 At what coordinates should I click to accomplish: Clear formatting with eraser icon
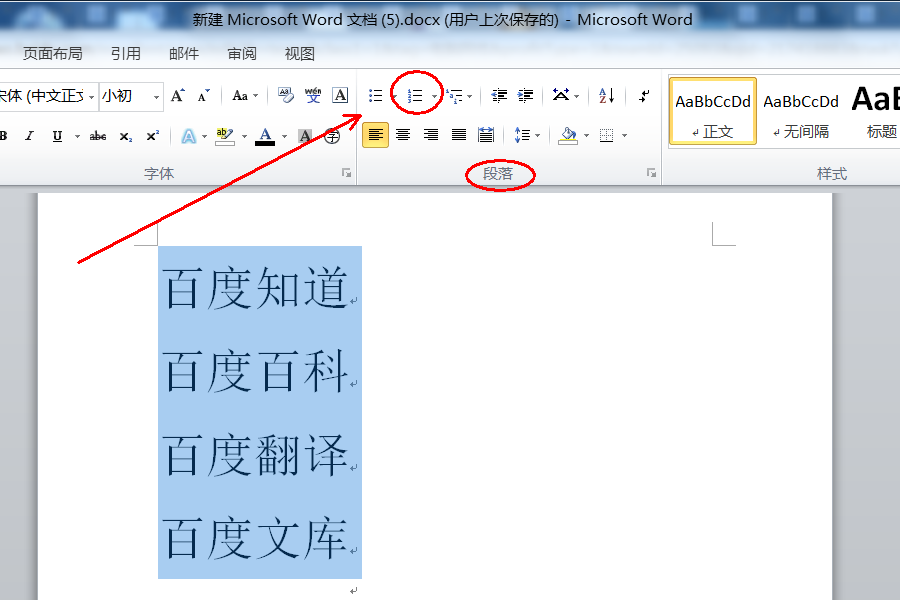click(285, 95)
